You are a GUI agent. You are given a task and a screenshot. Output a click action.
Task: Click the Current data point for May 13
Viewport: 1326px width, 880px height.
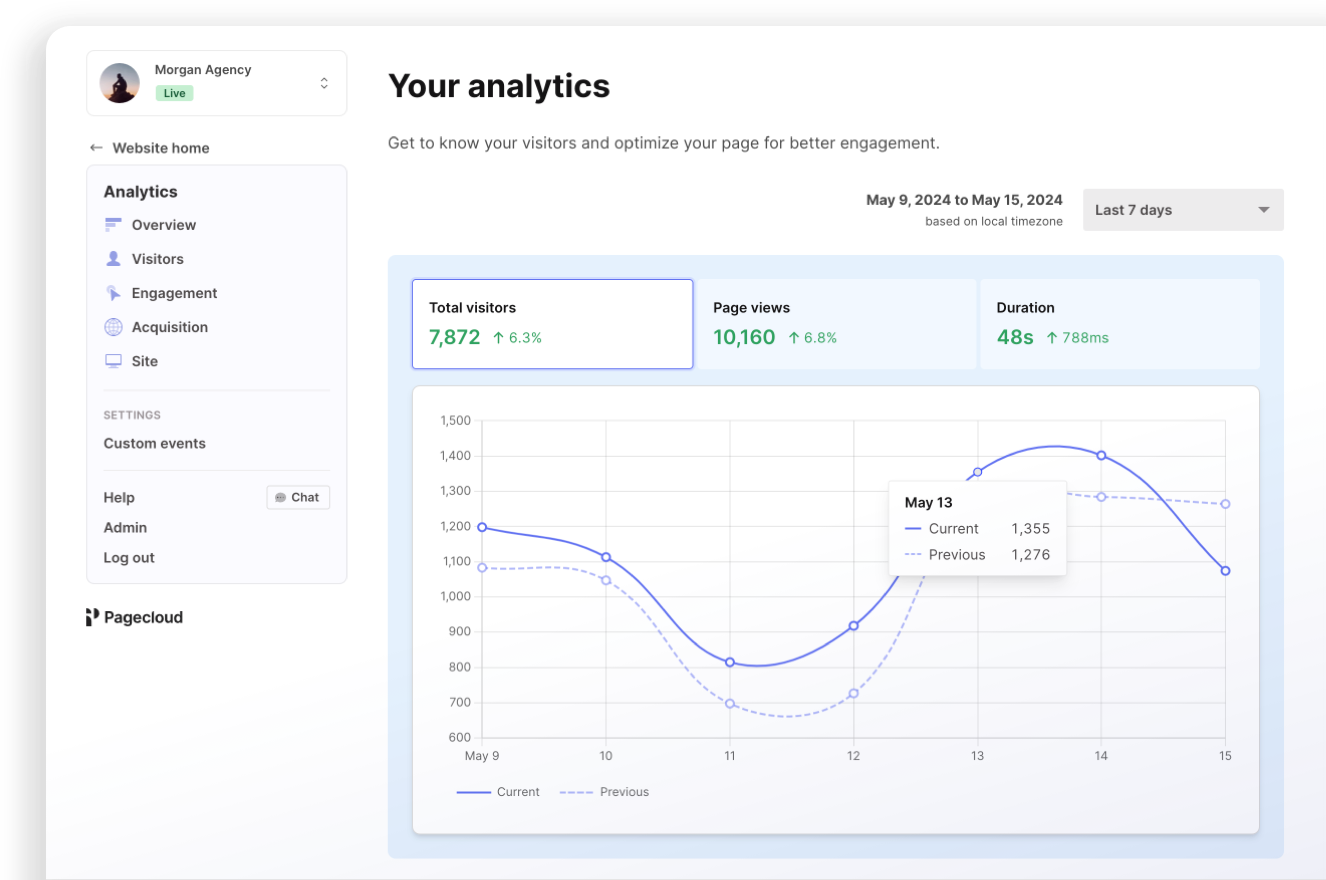pyautogui.click(x=977, y=472)
